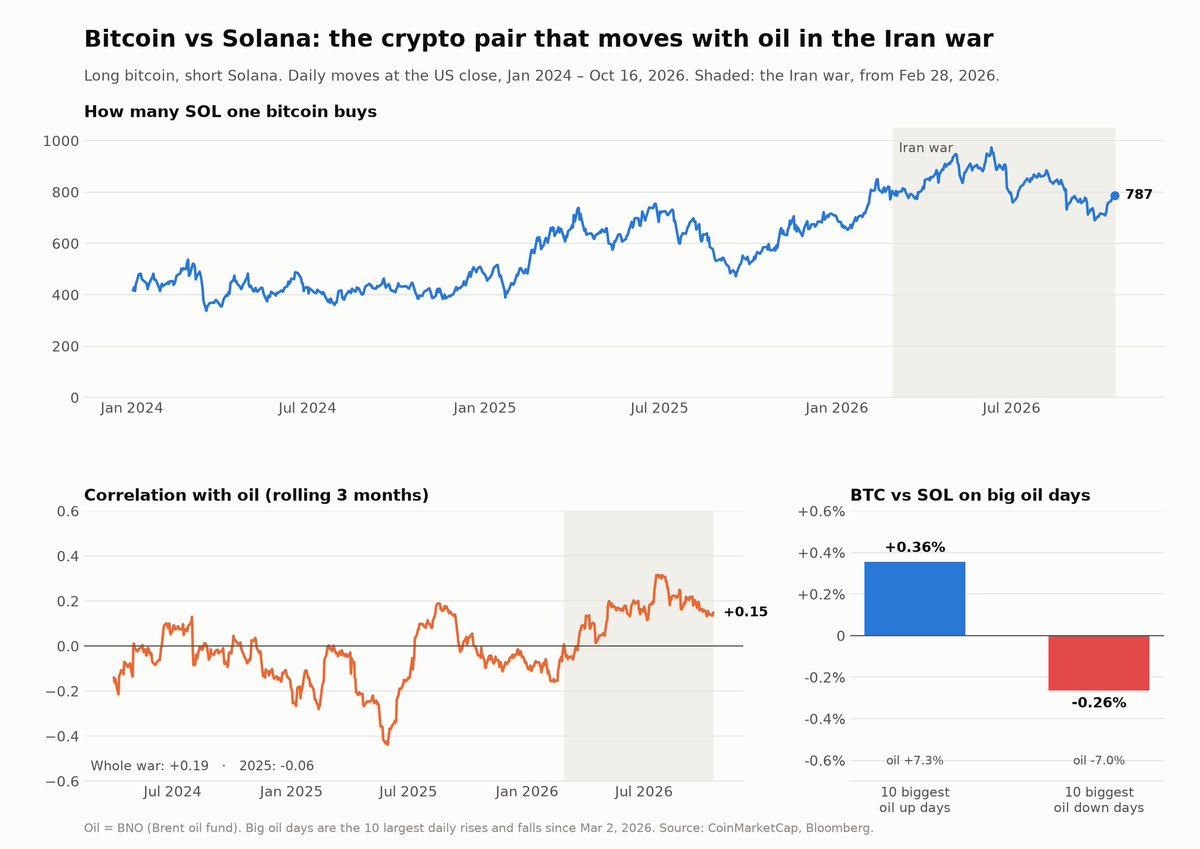Click the blue endpoint dot at 787

point(1115,196)
